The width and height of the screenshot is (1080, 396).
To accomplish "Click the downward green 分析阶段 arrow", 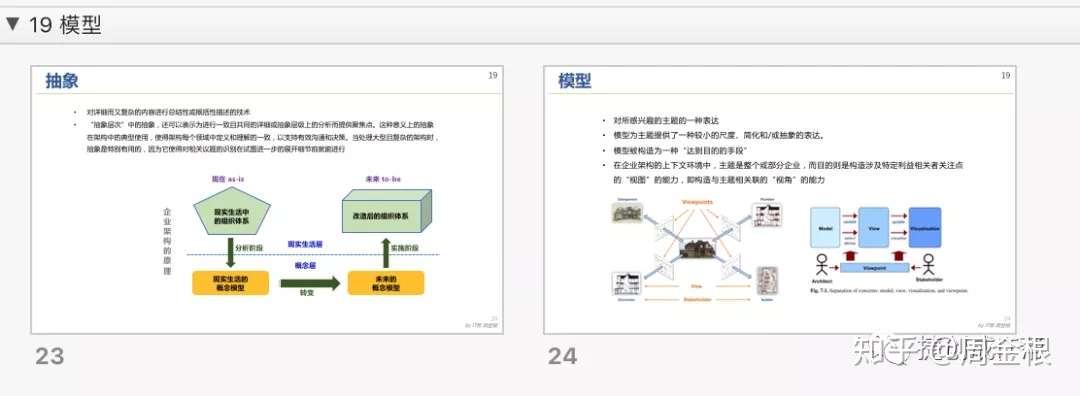I will pos(230,252).
